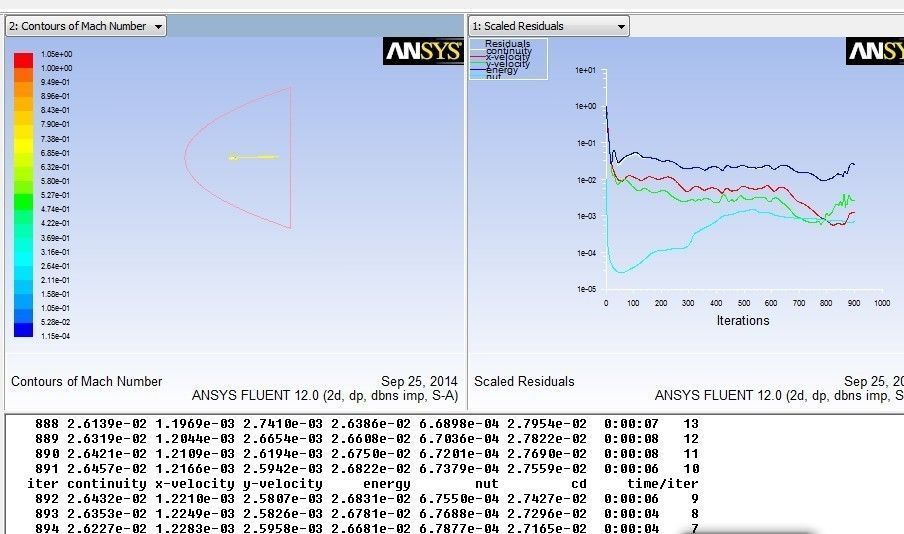Open the Contours of Mach Number window dropdown
The width and height of the screenshot is (904, 534).
(x=86, y=26)
